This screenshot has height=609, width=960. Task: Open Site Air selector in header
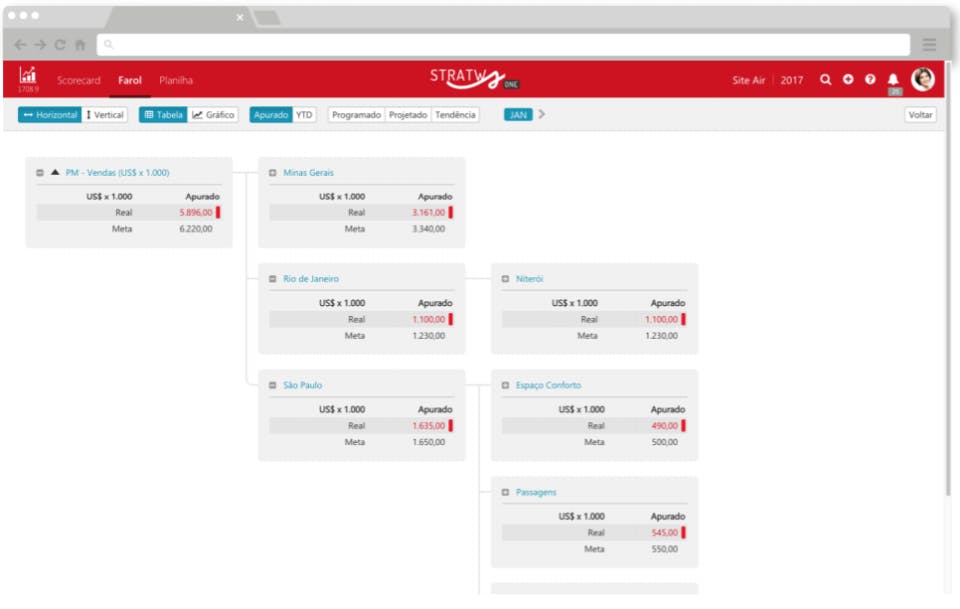748,80
